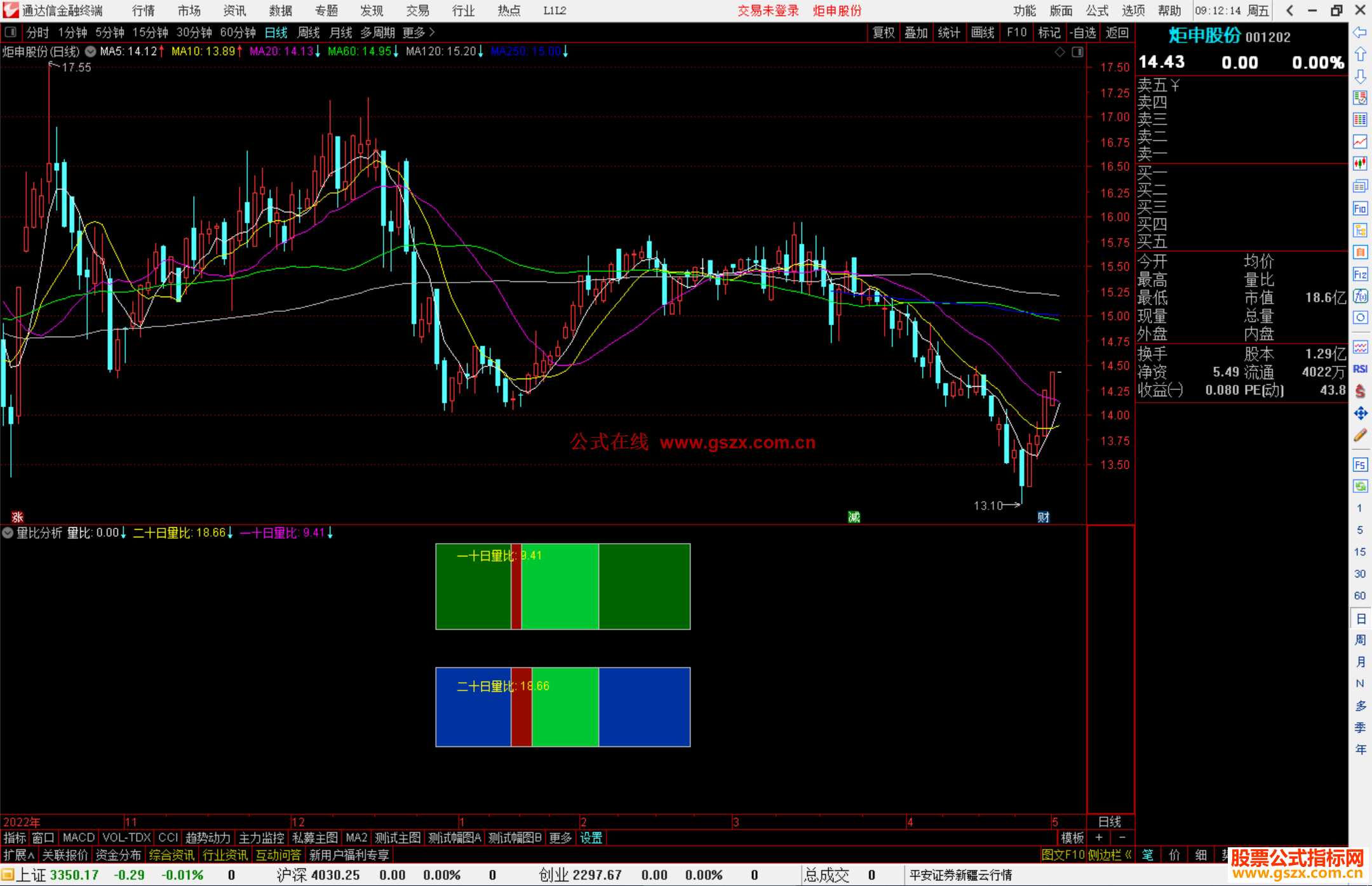Select the 周线 weekly period
Viewport: 1372px width, 886px height.
click(309, 32)
